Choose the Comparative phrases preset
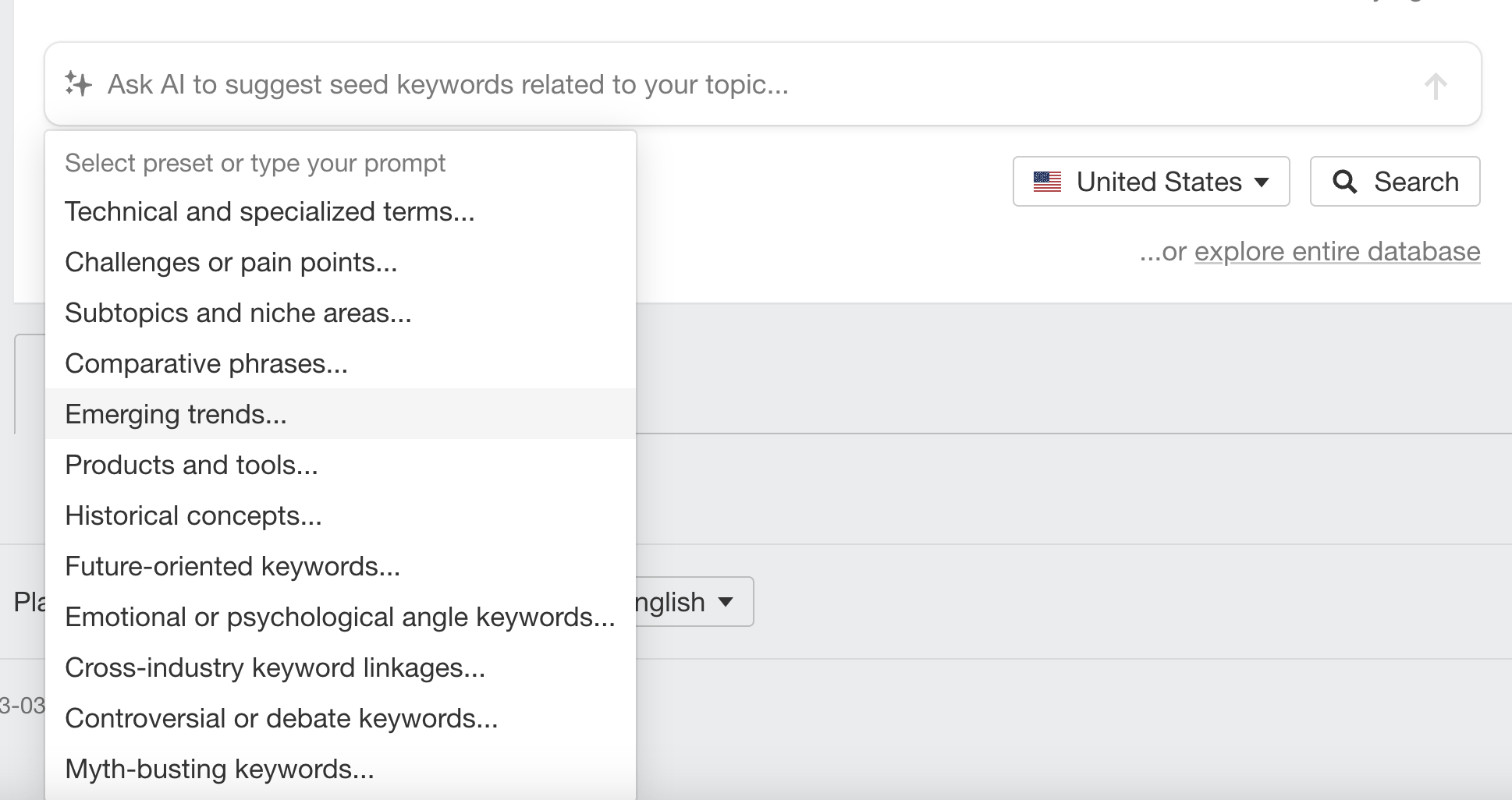Image resolution: width=1512 pixels, height=800 pixels. coord(206,363)
